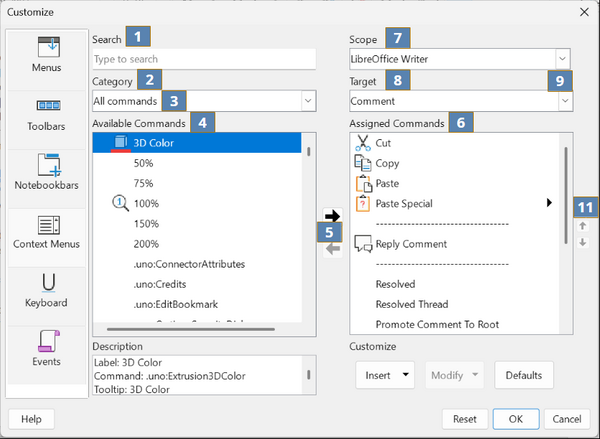Expand the Target Comment dropdown
The image size is (600, 439).
(x=461, y=101)
